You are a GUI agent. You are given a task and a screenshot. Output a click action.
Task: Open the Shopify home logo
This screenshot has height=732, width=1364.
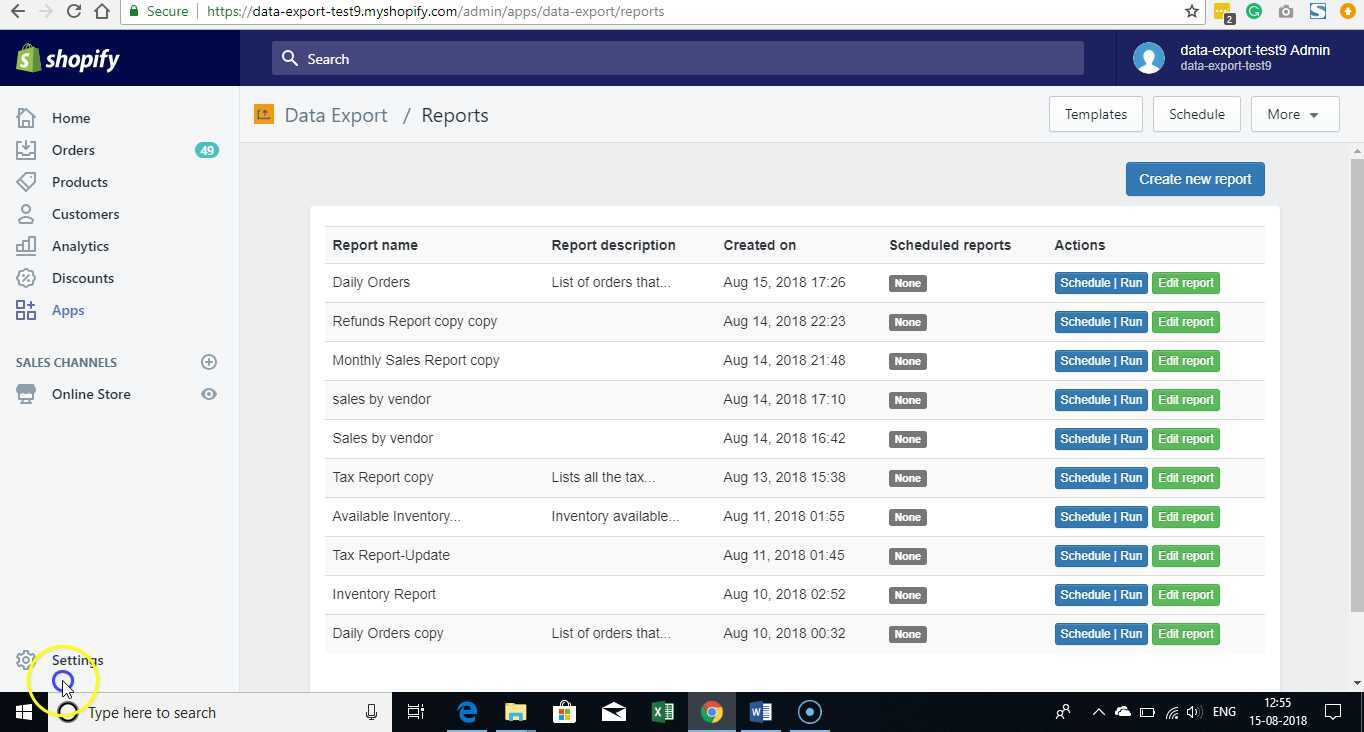67,58
